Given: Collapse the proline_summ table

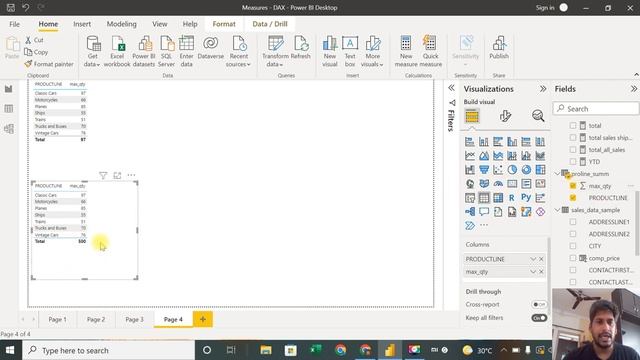Looking at the screenshot, I should (558, 174).
